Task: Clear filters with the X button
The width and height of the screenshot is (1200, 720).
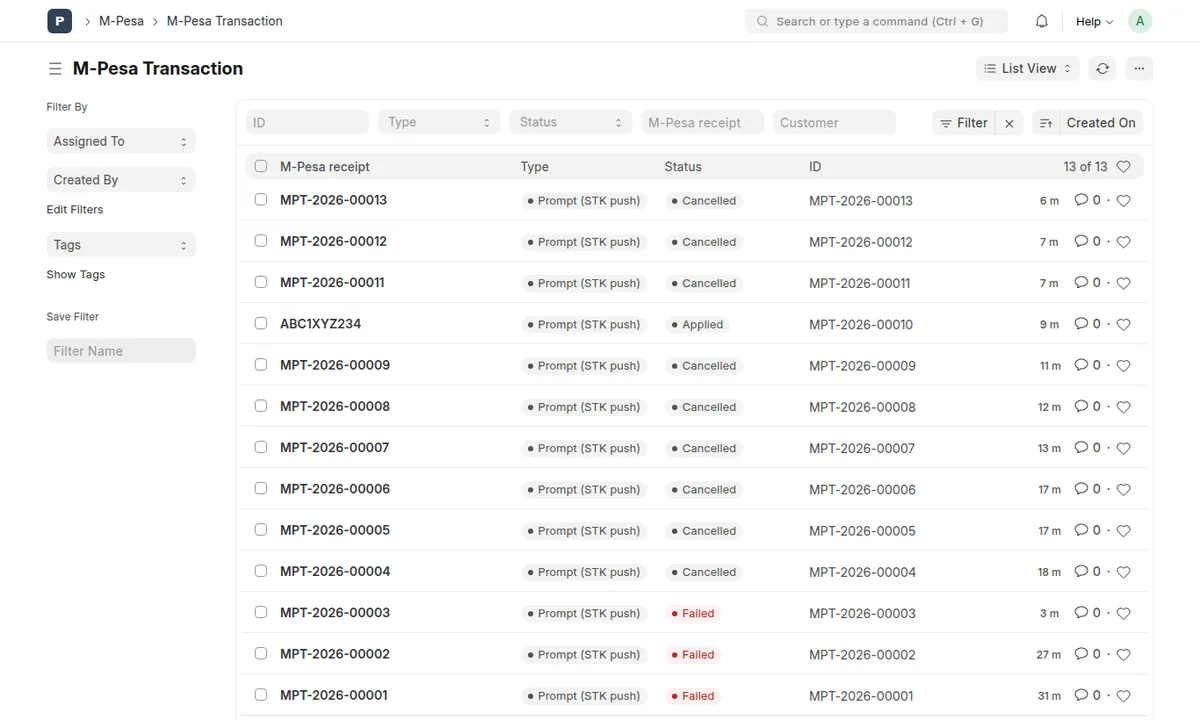Action: coord(1009,123)
